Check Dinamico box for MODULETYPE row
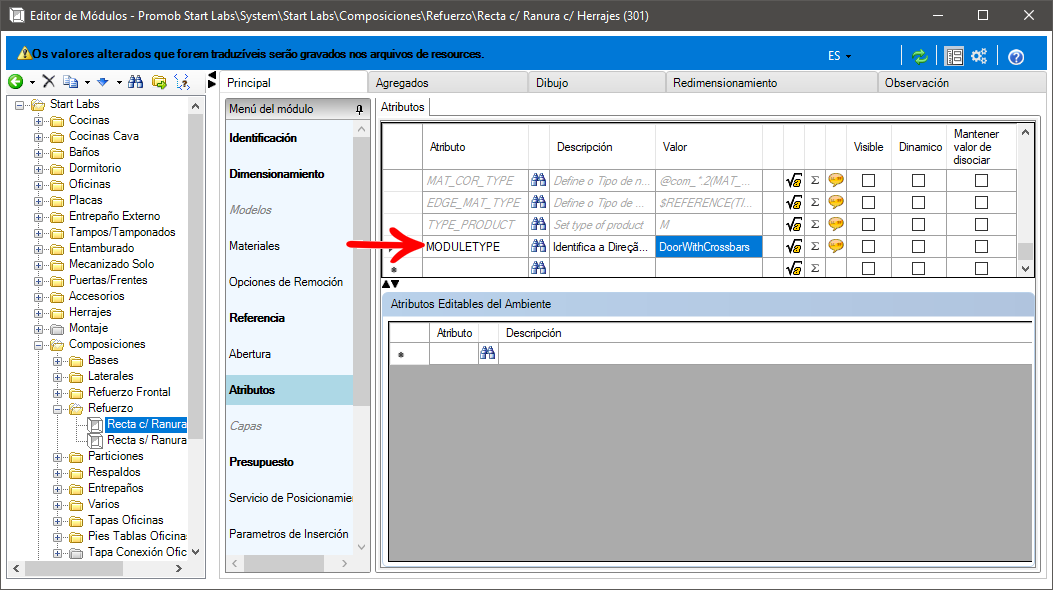The width and height of the screenshot is (1053, 590). click(918, 247)
